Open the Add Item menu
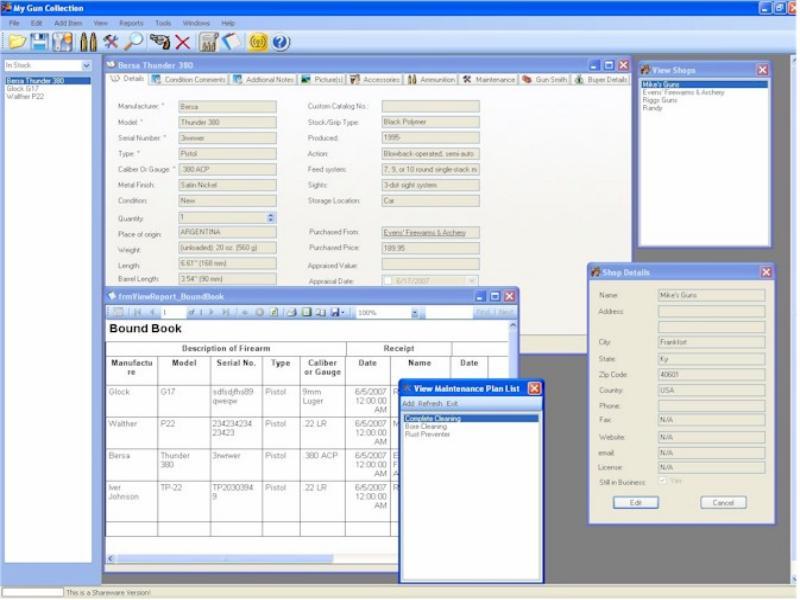Screen dimensions: 800x600 [x=68, y=23]
